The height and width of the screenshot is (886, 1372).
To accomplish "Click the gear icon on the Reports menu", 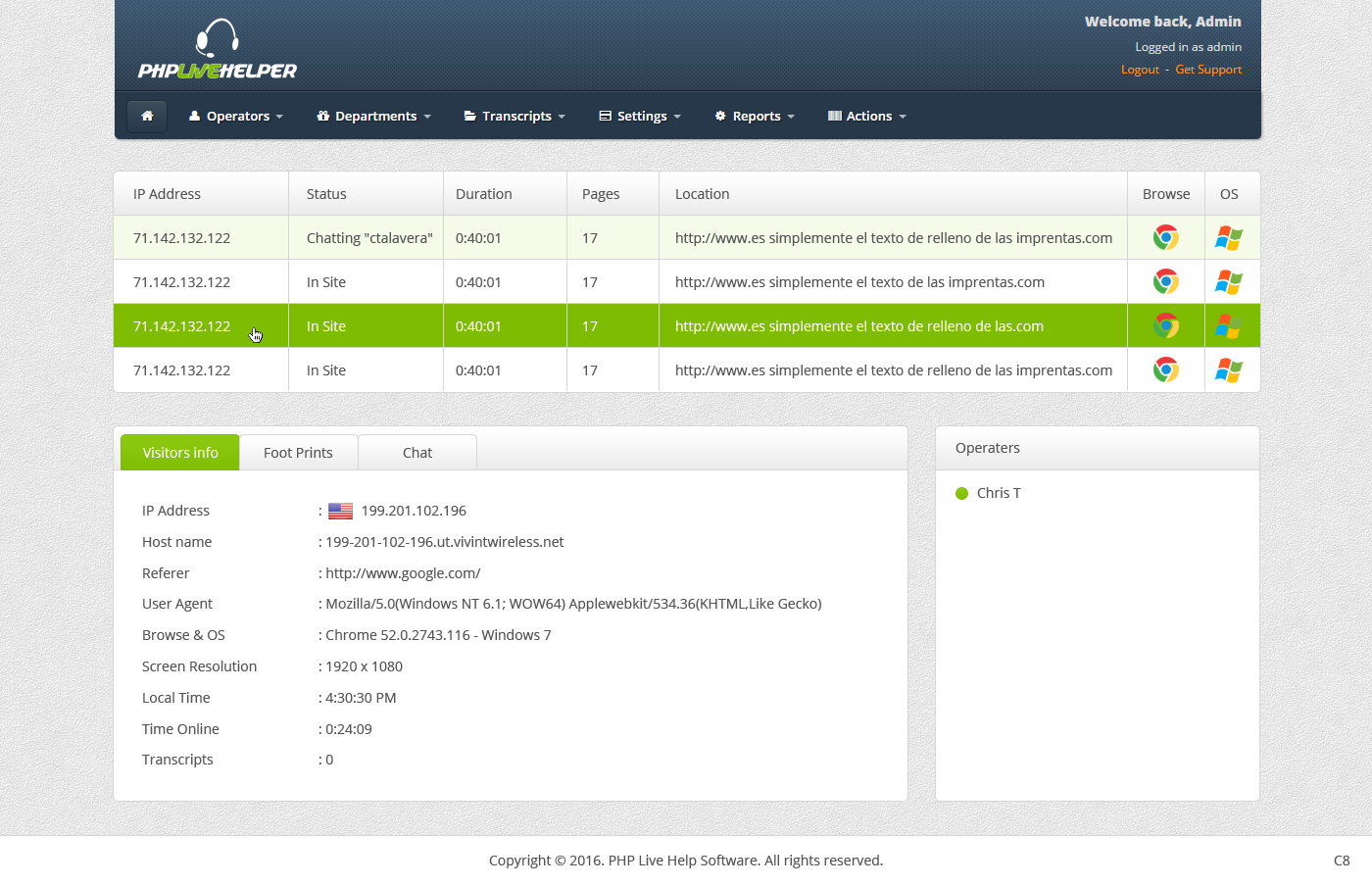I will 720,116.
